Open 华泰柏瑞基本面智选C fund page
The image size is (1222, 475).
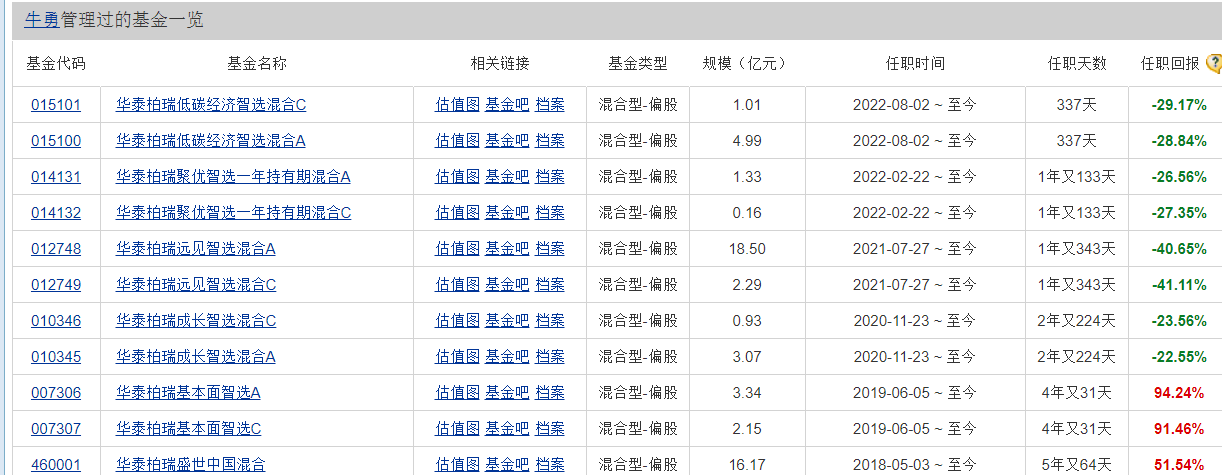189,428
